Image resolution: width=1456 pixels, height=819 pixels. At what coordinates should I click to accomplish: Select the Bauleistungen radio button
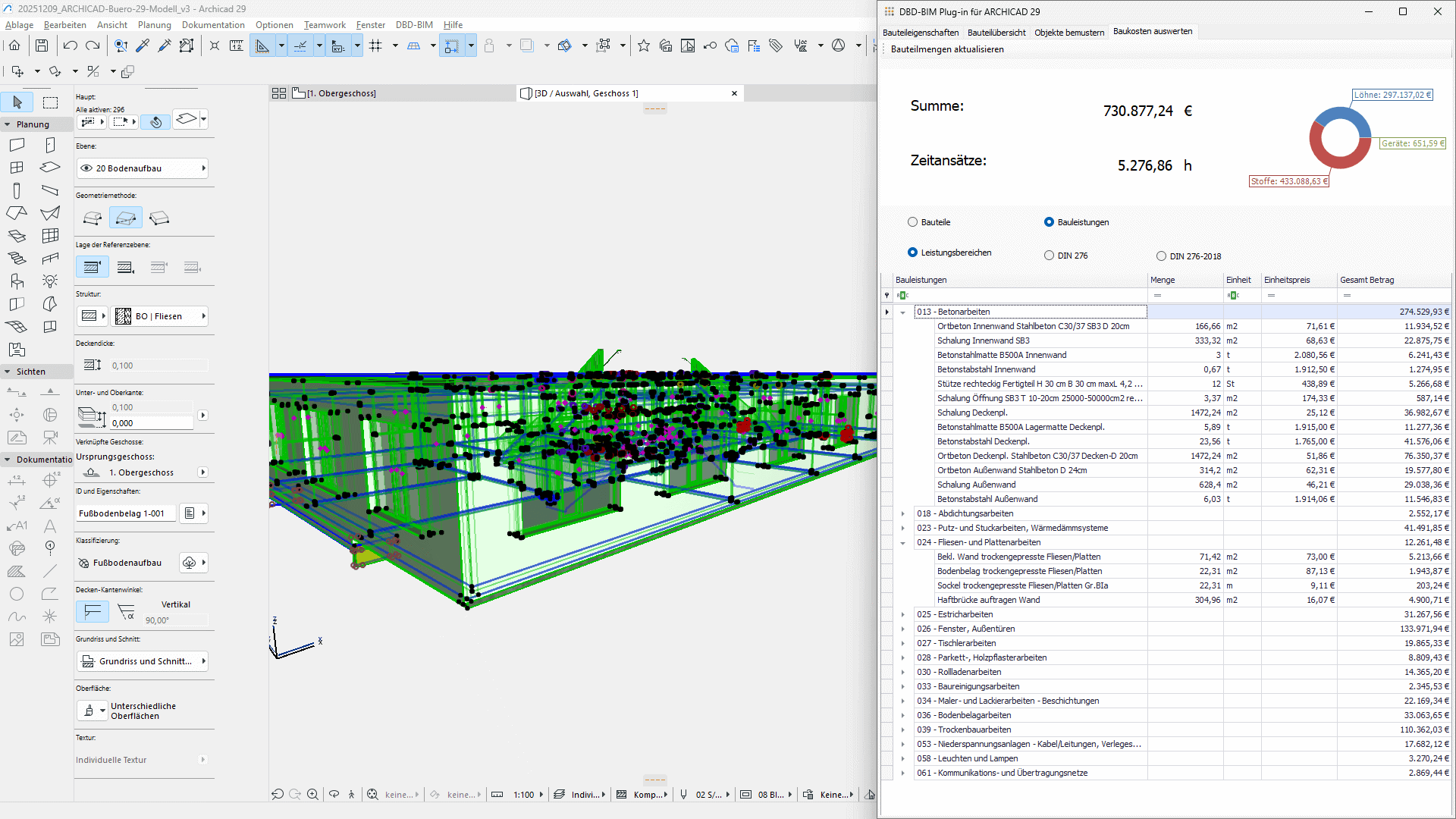pyautogui.click(x=1049, y=222)
